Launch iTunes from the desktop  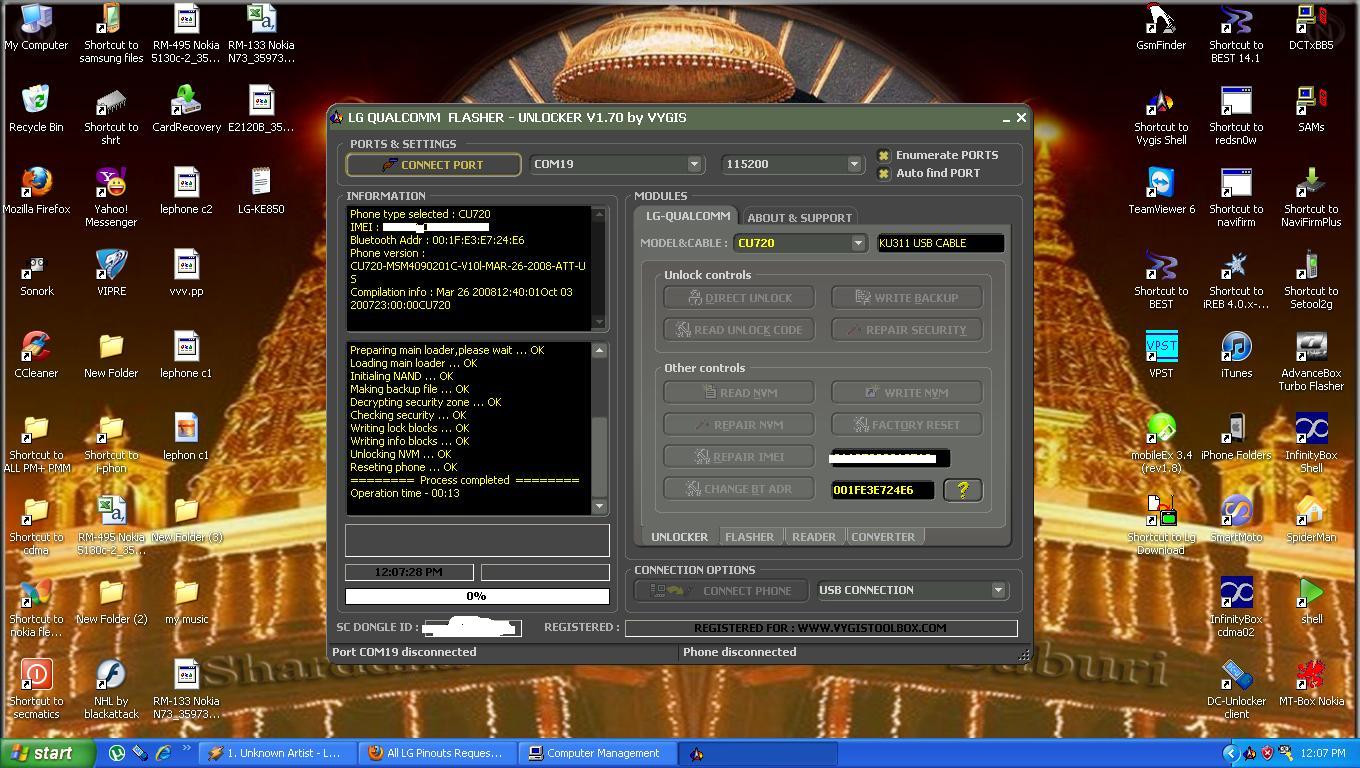click(1236, 355)
